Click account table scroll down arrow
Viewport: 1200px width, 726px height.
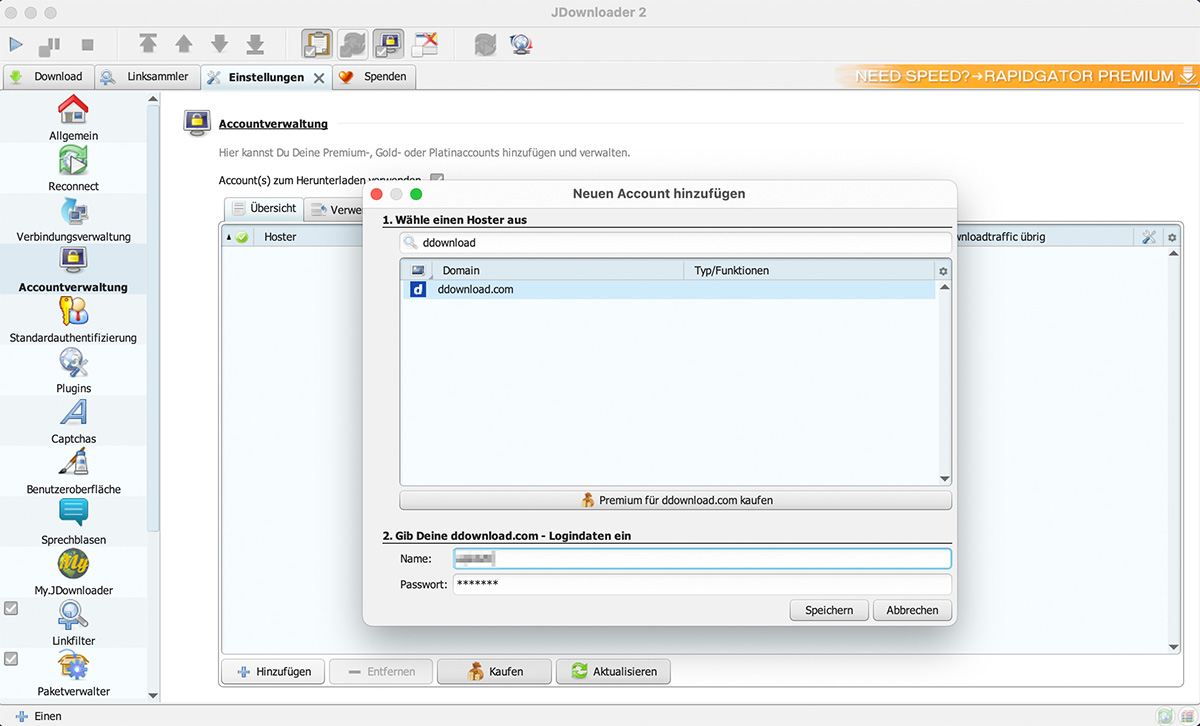click(x=1174, y=647)
